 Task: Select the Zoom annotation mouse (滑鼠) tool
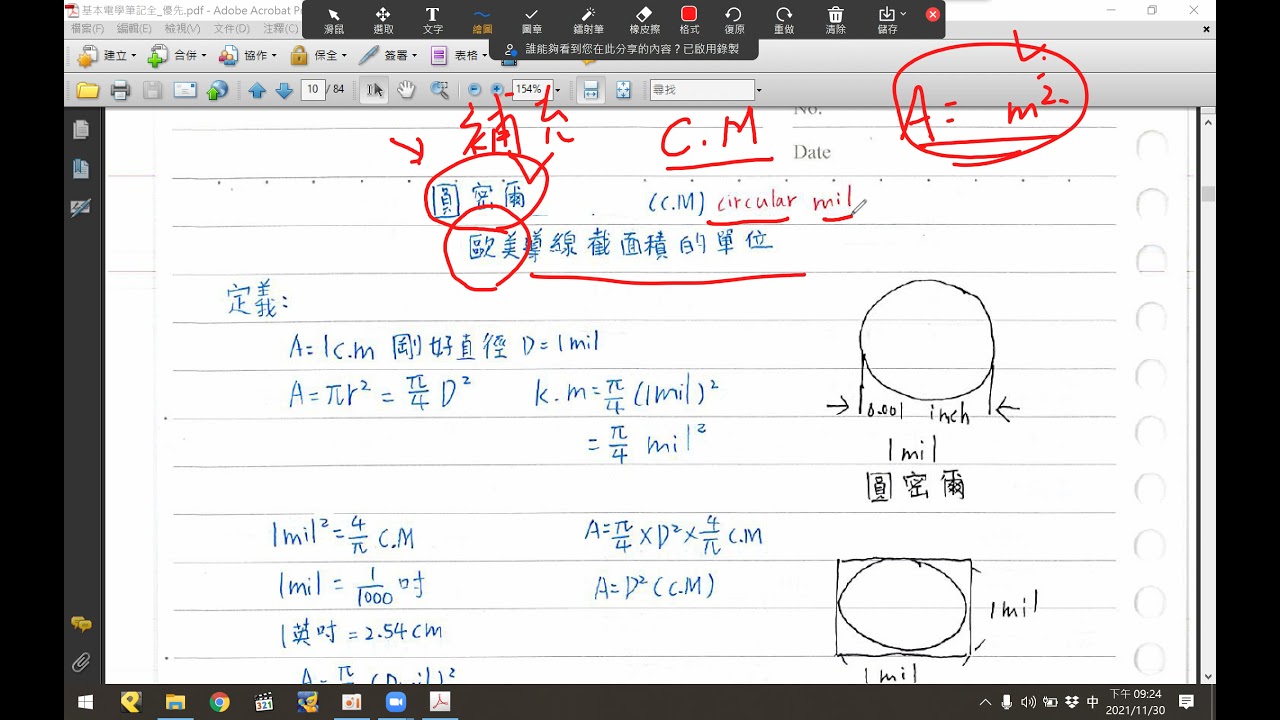pos(333,20)
